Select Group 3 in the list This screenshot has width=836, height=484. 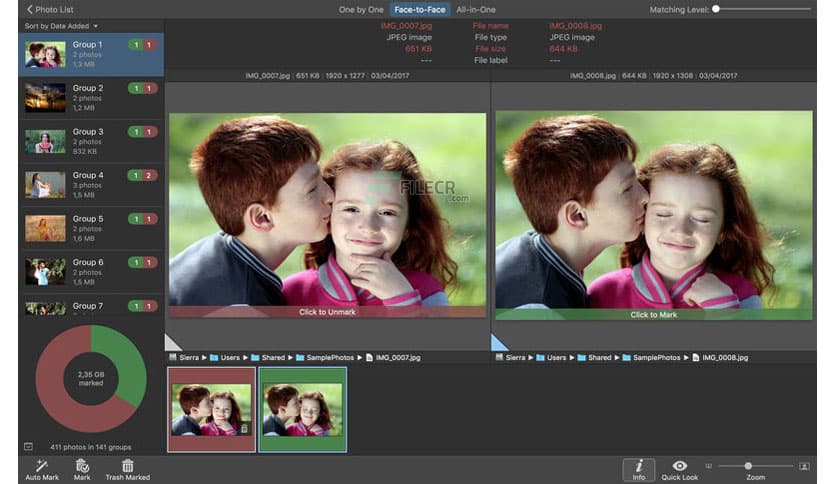click(91, 141)
